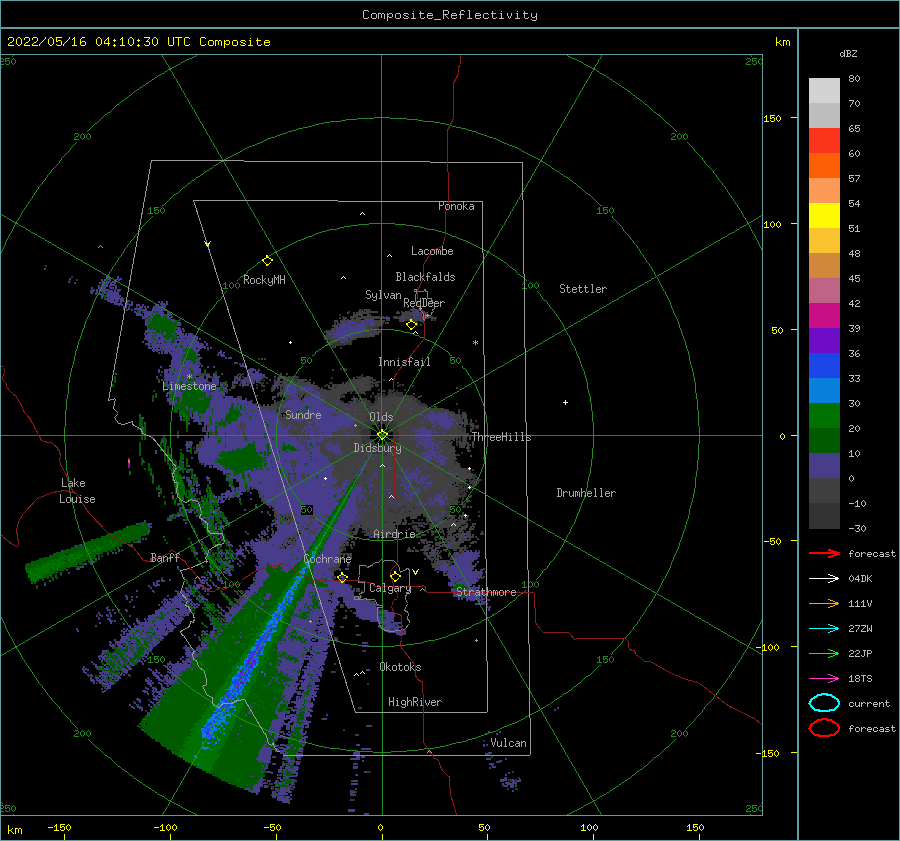Click the yellow diamond marker above Calgary label

(x=395, y=576)
